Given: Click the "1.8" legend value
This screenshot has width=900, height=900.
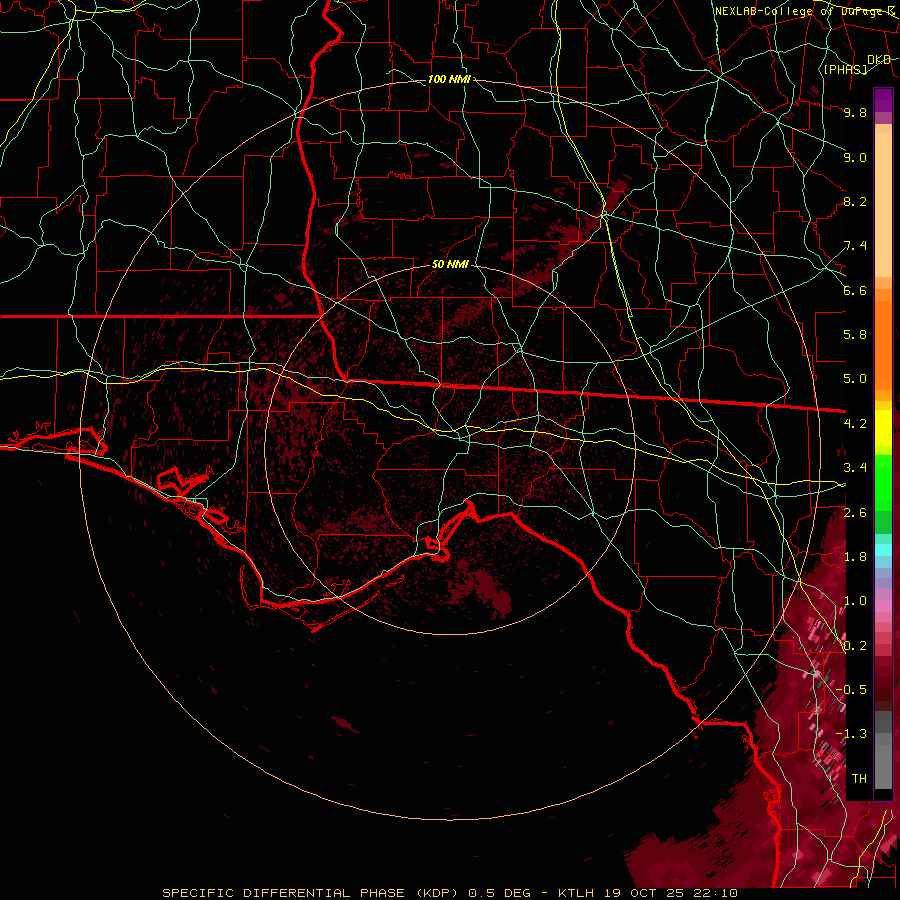Looking at the screenshot, I should point(855,557).
